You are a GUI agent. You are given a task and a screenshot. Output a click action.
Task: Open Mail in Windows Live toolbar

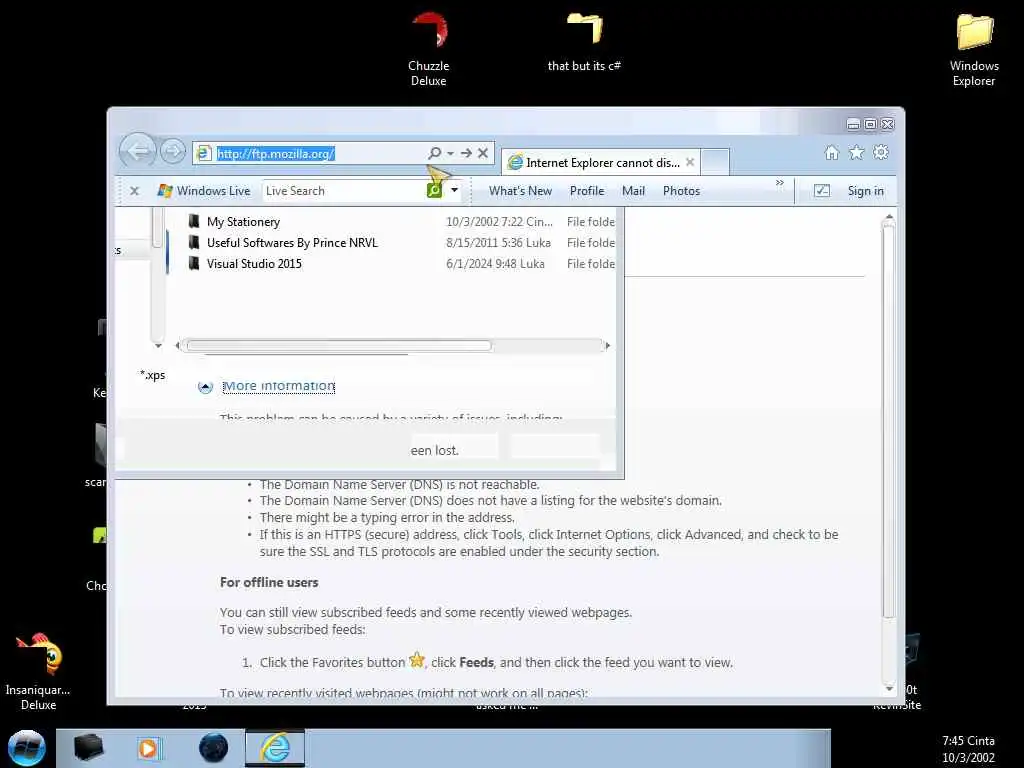(x=633, y=191)
